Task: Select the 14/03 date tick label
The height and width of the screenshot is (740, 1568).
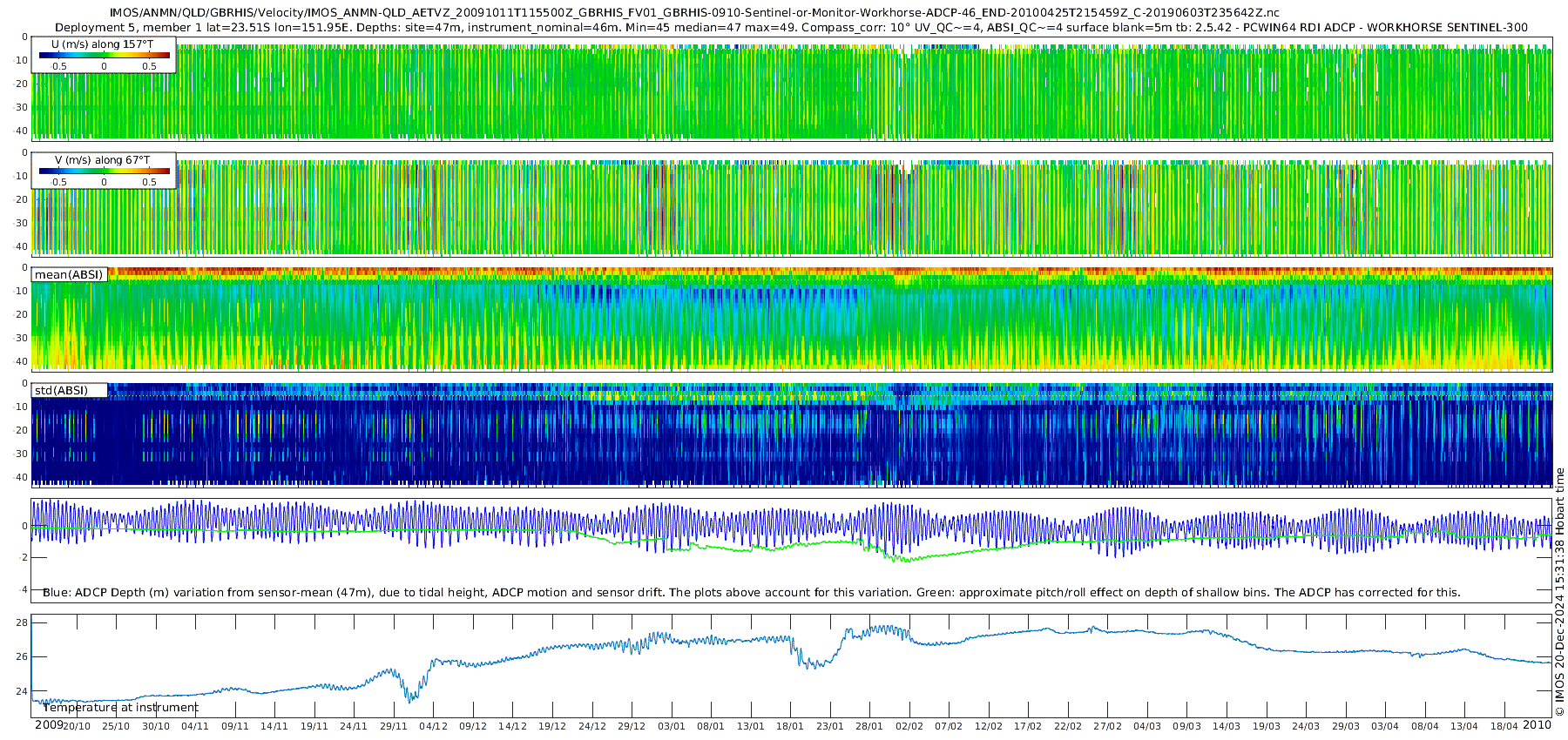Action: coord(1227,726)
